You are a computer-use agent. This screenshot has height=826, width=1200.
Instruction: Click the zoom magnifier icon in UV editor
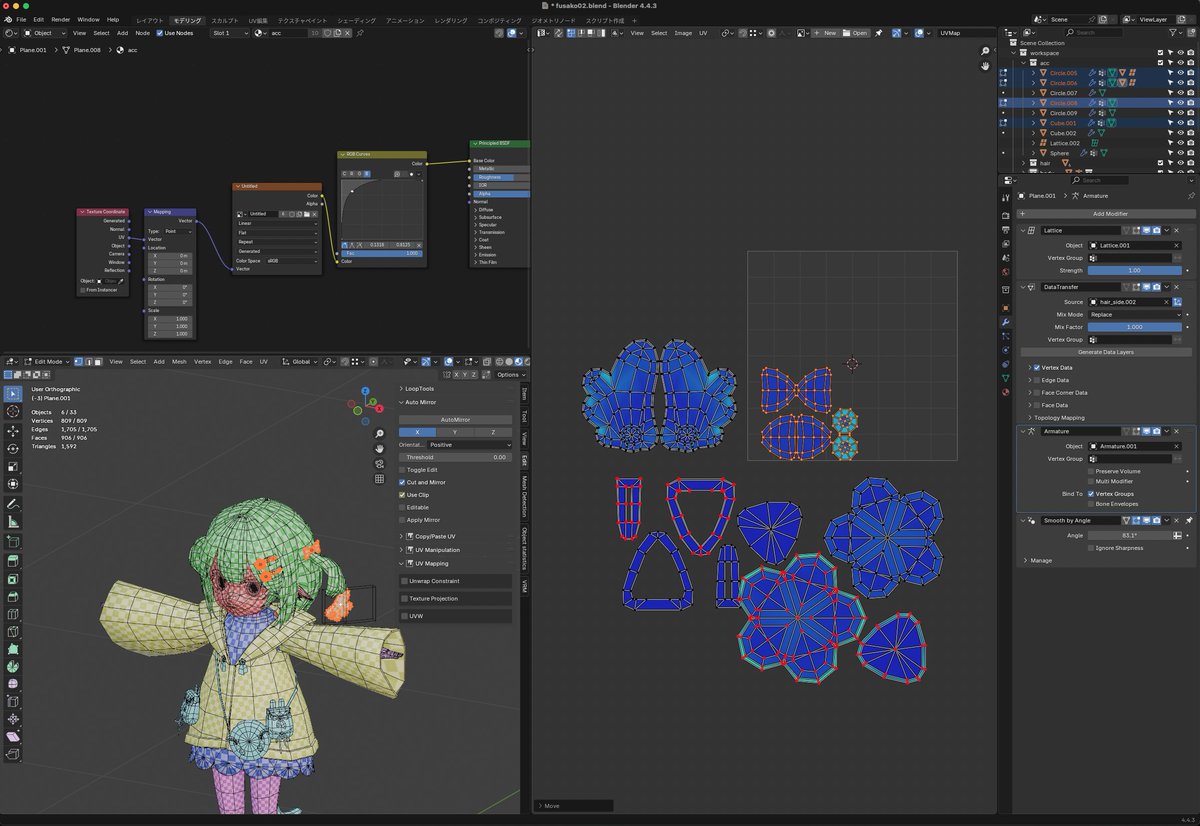(985, 51)
